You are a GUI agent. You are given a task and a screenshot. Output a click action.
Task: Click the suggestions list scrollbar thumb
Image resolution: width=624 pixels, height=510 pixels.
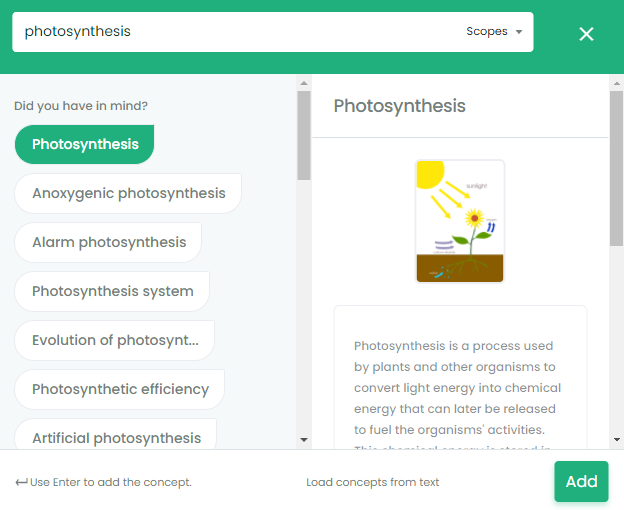point(304,135)
